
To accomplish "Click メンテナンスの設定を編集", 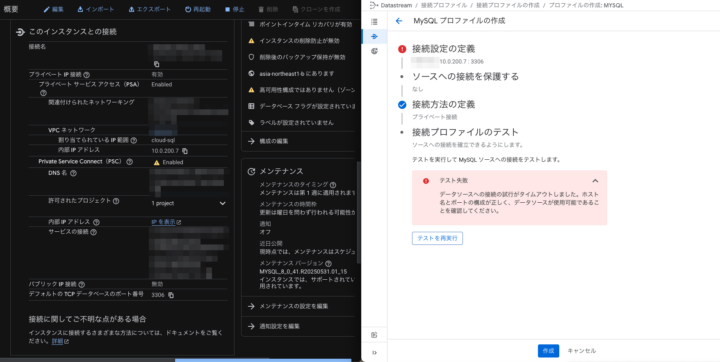I will pyautogui.click(x=288, y=306).
